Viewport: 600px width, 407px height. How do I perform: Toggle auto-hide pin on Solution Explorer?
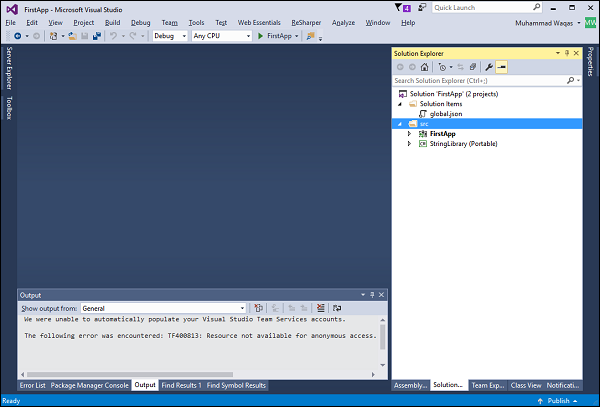(566, 54)
